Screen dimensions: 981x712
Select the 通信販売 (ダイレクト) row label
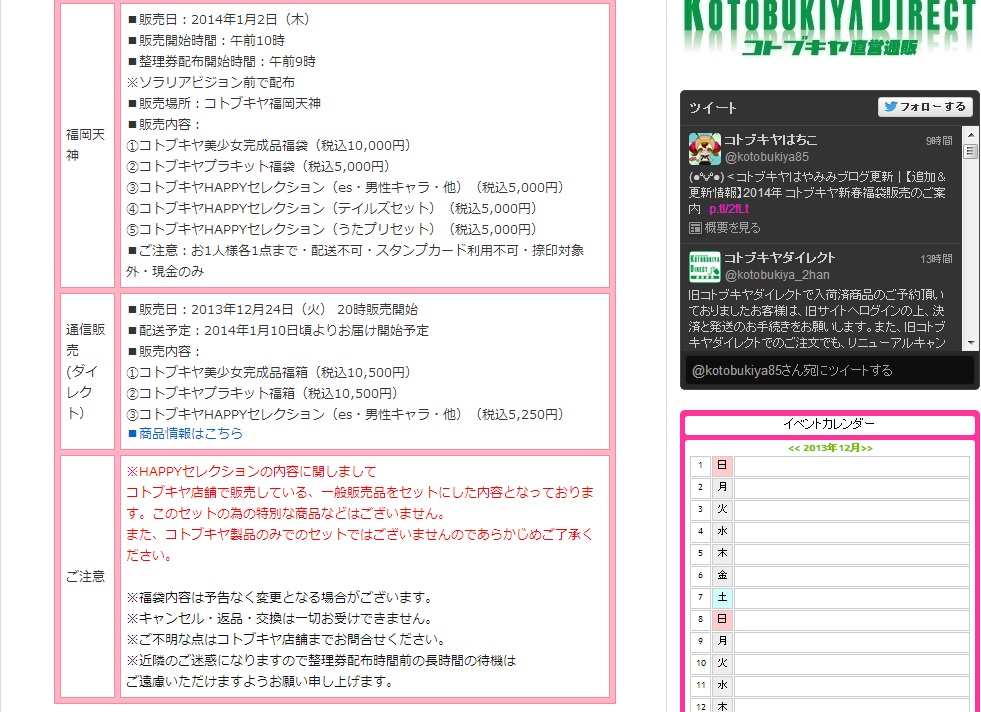pyautogui.click(x=86, y=371)
